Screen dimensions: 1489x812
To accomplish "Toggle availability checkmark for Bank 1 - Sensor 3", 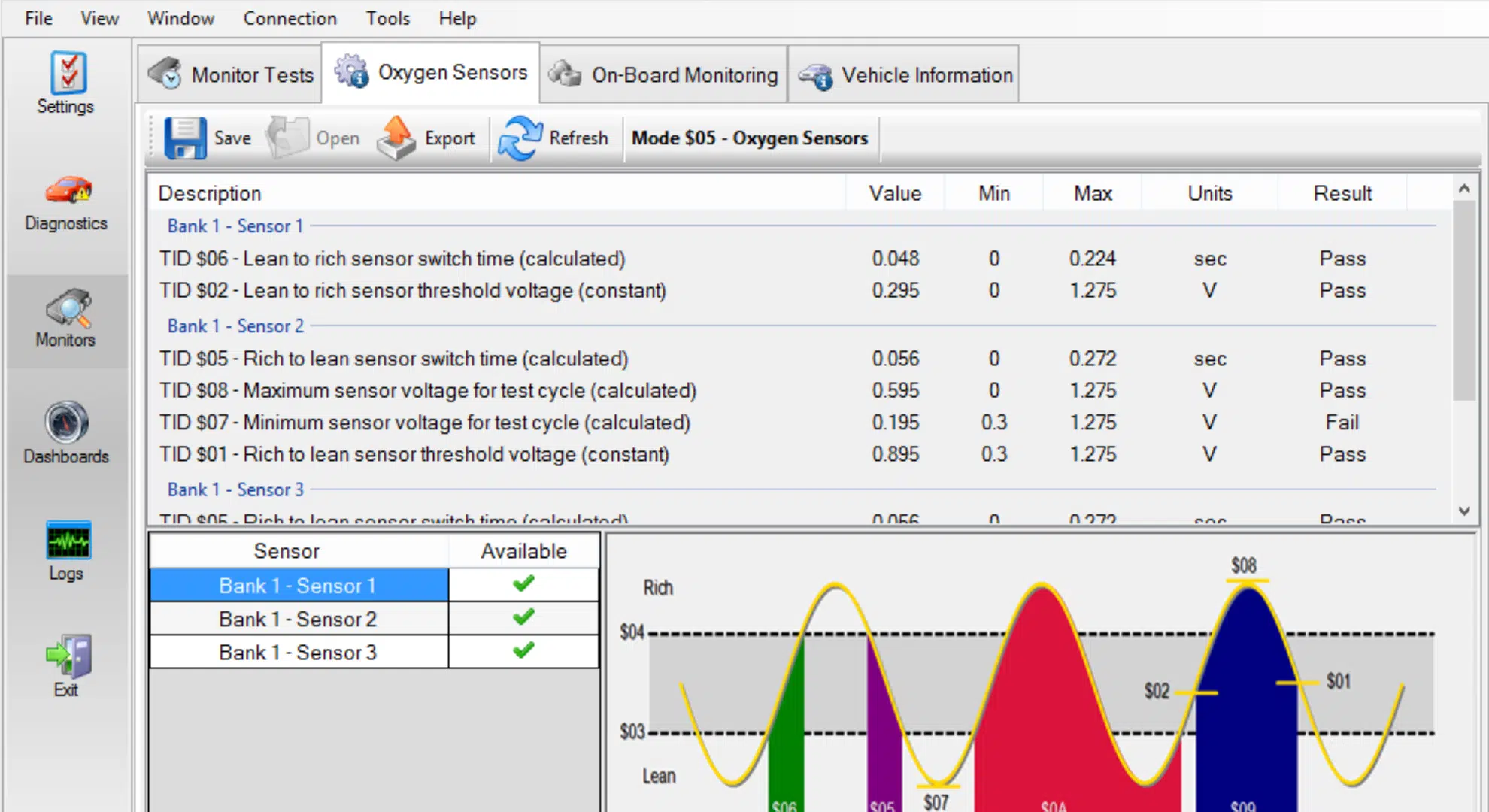I will click(x=523, y=651).
